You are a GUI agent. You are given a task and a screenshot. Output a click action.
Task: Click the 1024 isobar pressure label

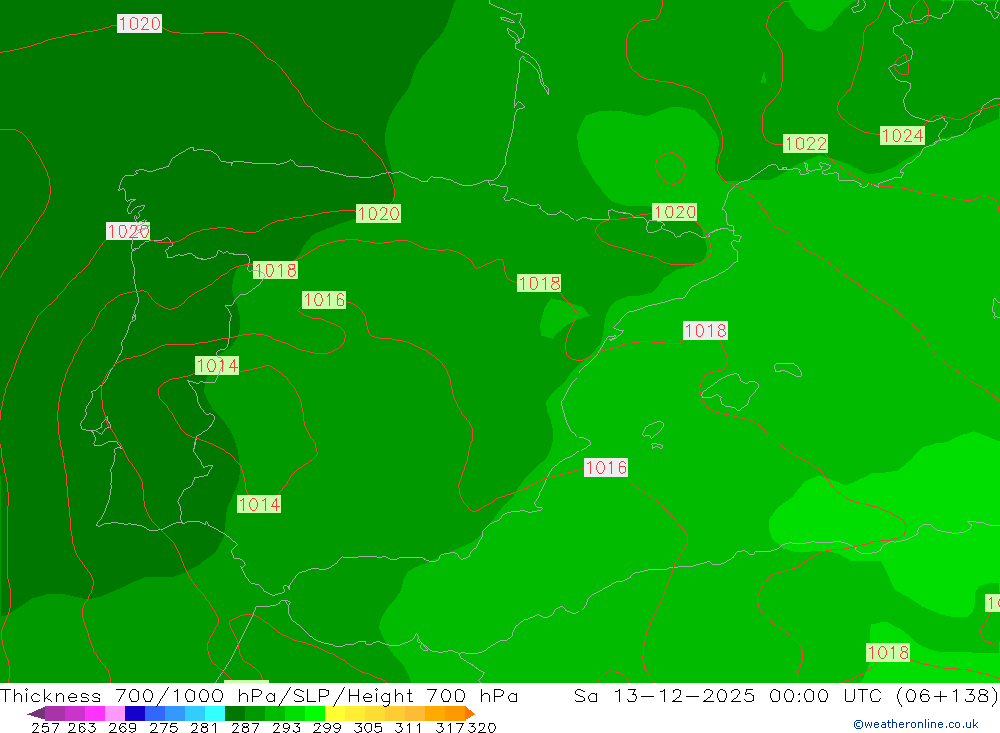coord(902,135)
